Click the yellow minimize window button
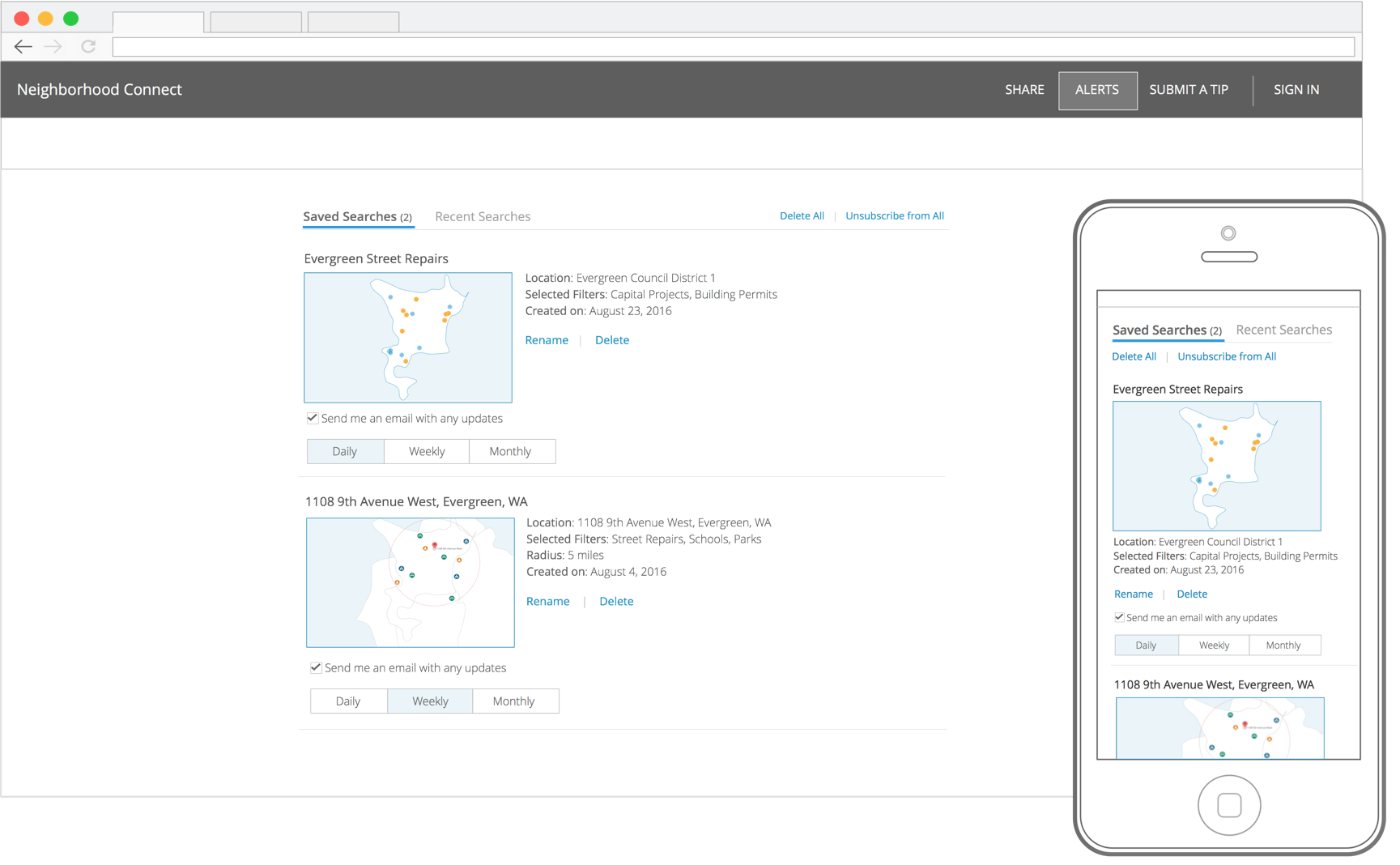The height and width of the screenshot is (865, 1400). 46,18
